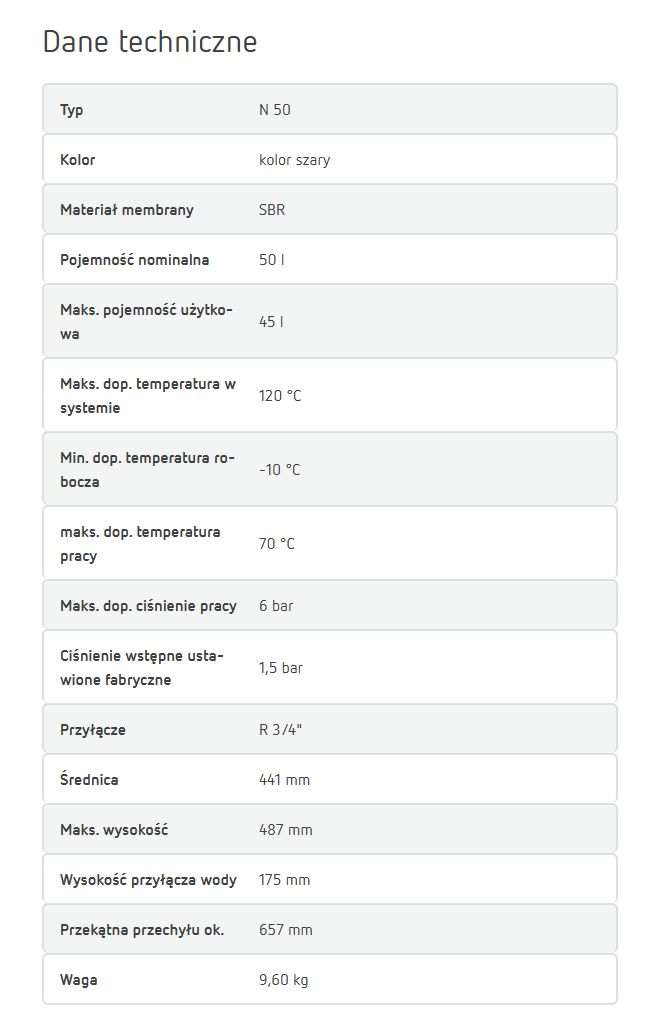This screenshot has width=649, height=1027.
Task: Click the 'R 3/4"' connection value
Action: 280,730
